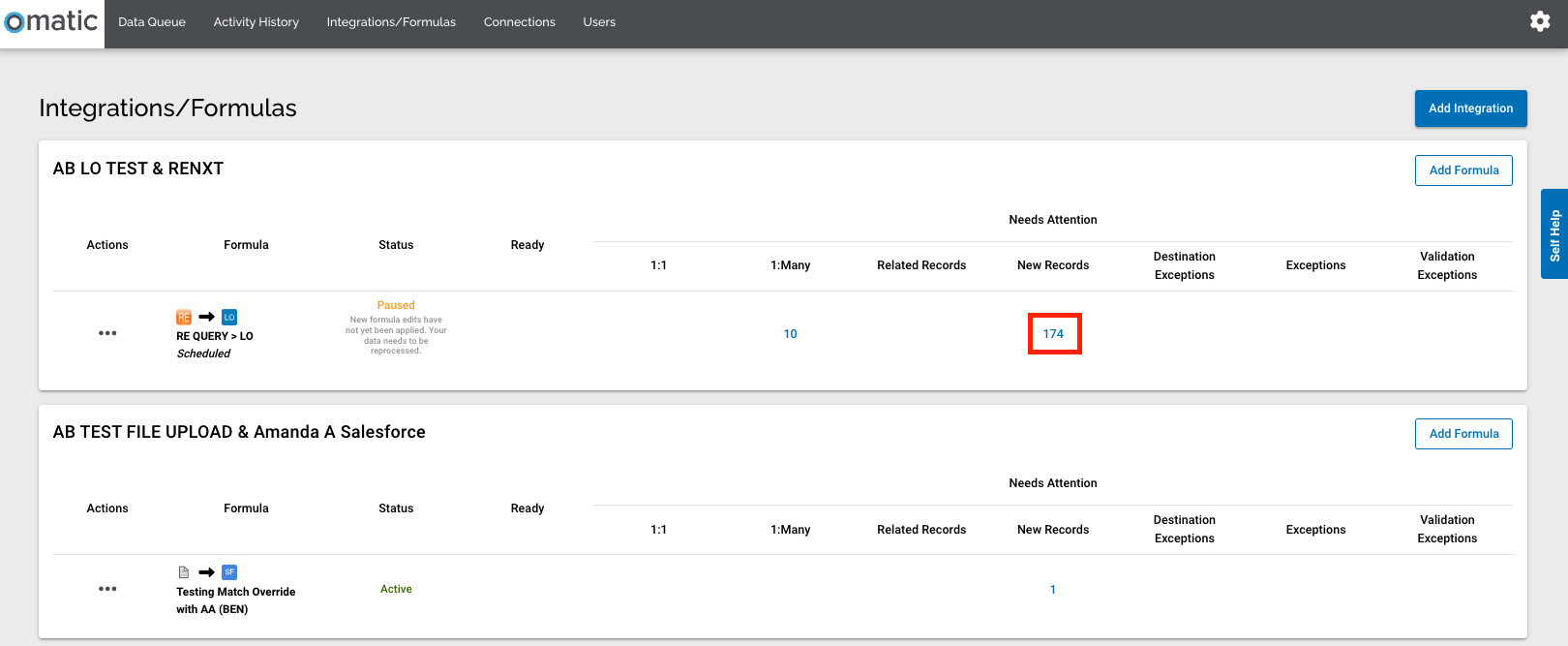
Task: Click the first table's Related Records header
Action: pyautogui.click(x=921, y=265)
